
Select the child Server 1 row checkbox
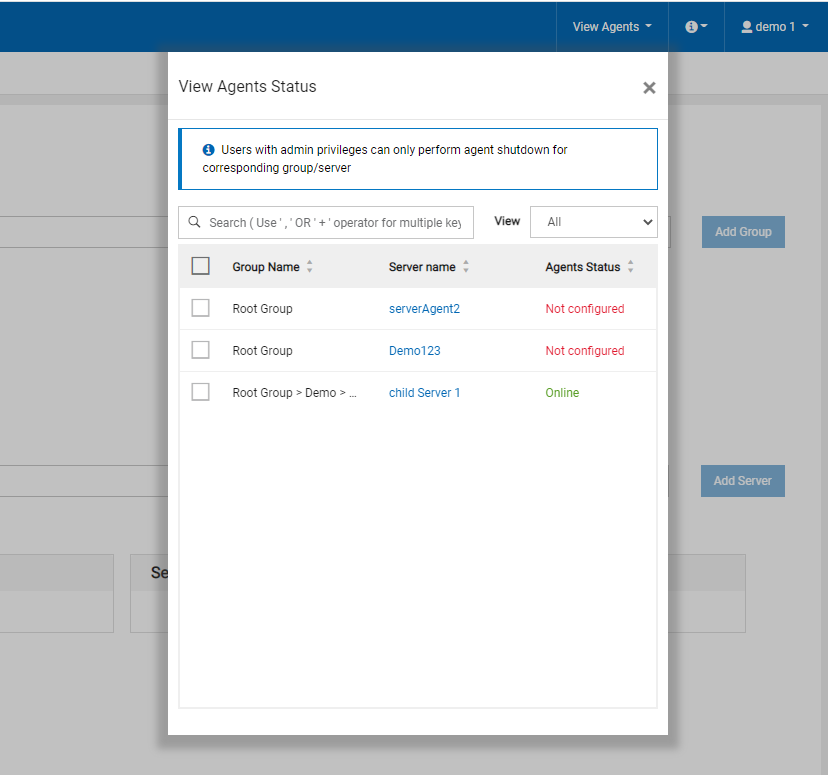pyautogui.click(x=201, y=392)
